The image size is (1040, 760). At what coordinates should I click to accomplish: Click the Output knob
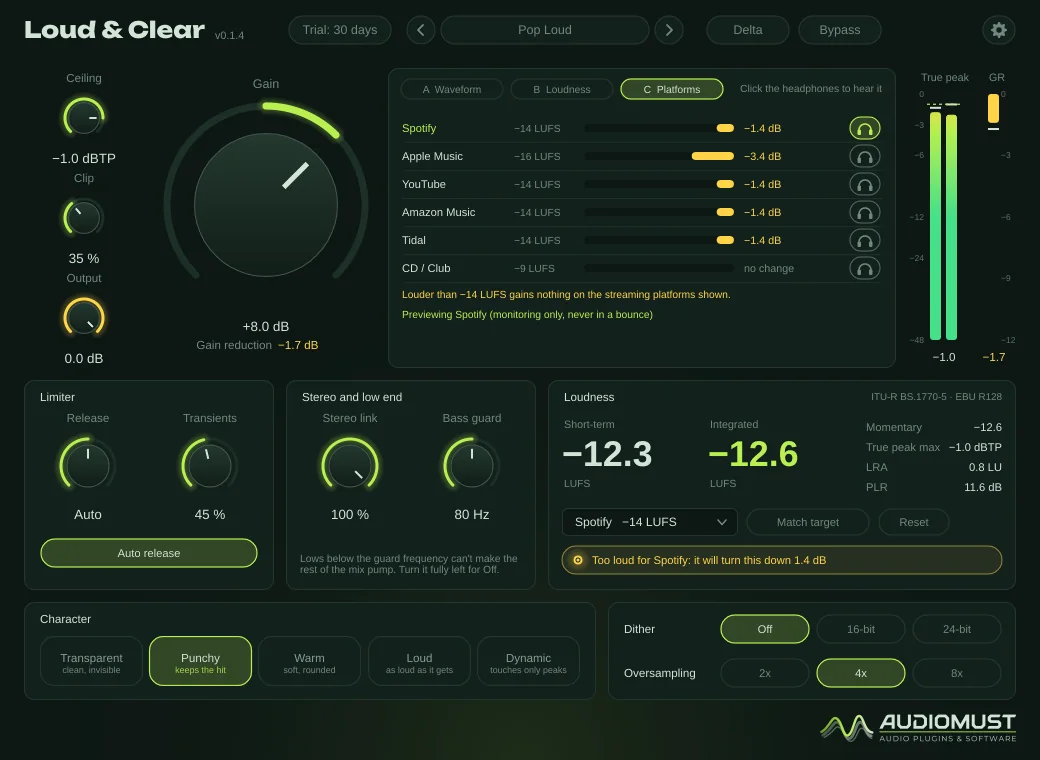pos(84,318)
